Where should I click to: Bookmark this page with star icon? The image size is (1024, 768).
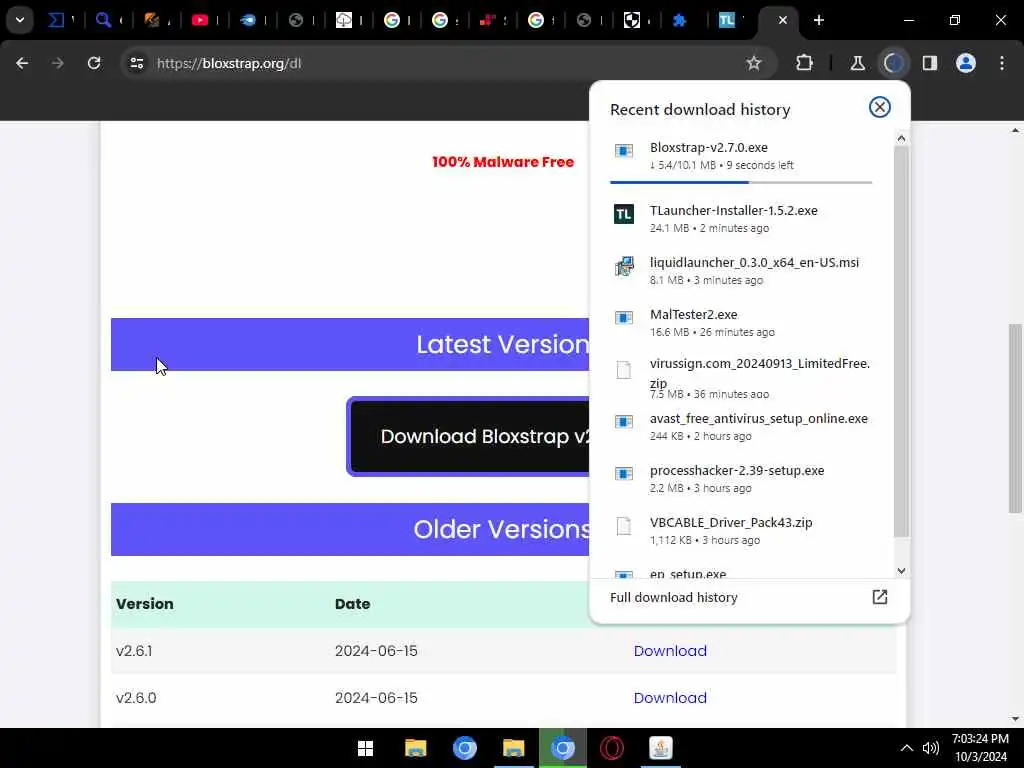coord(754,63)
